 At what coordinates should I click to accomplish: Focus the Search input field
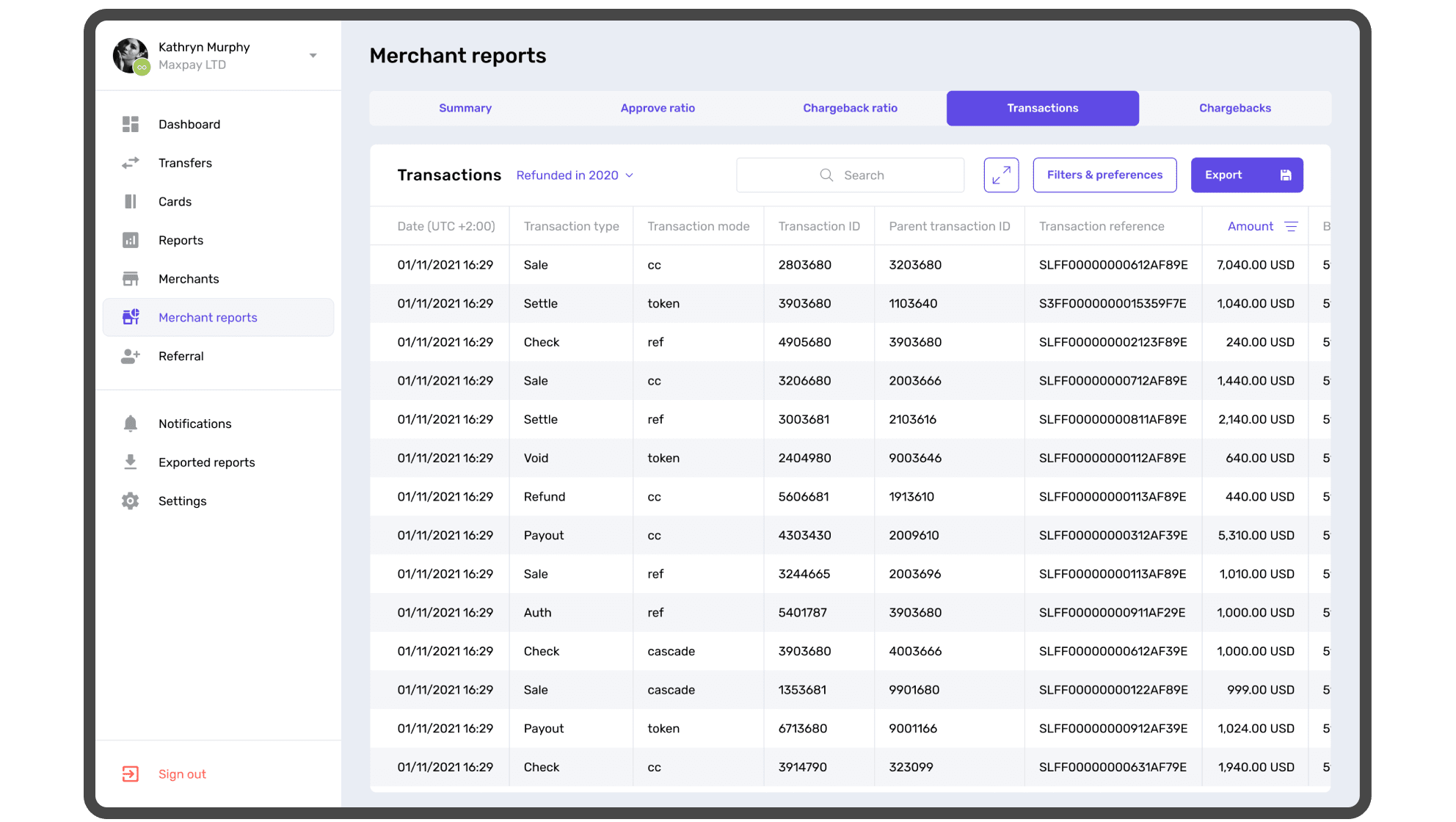[x=863, y=175]
